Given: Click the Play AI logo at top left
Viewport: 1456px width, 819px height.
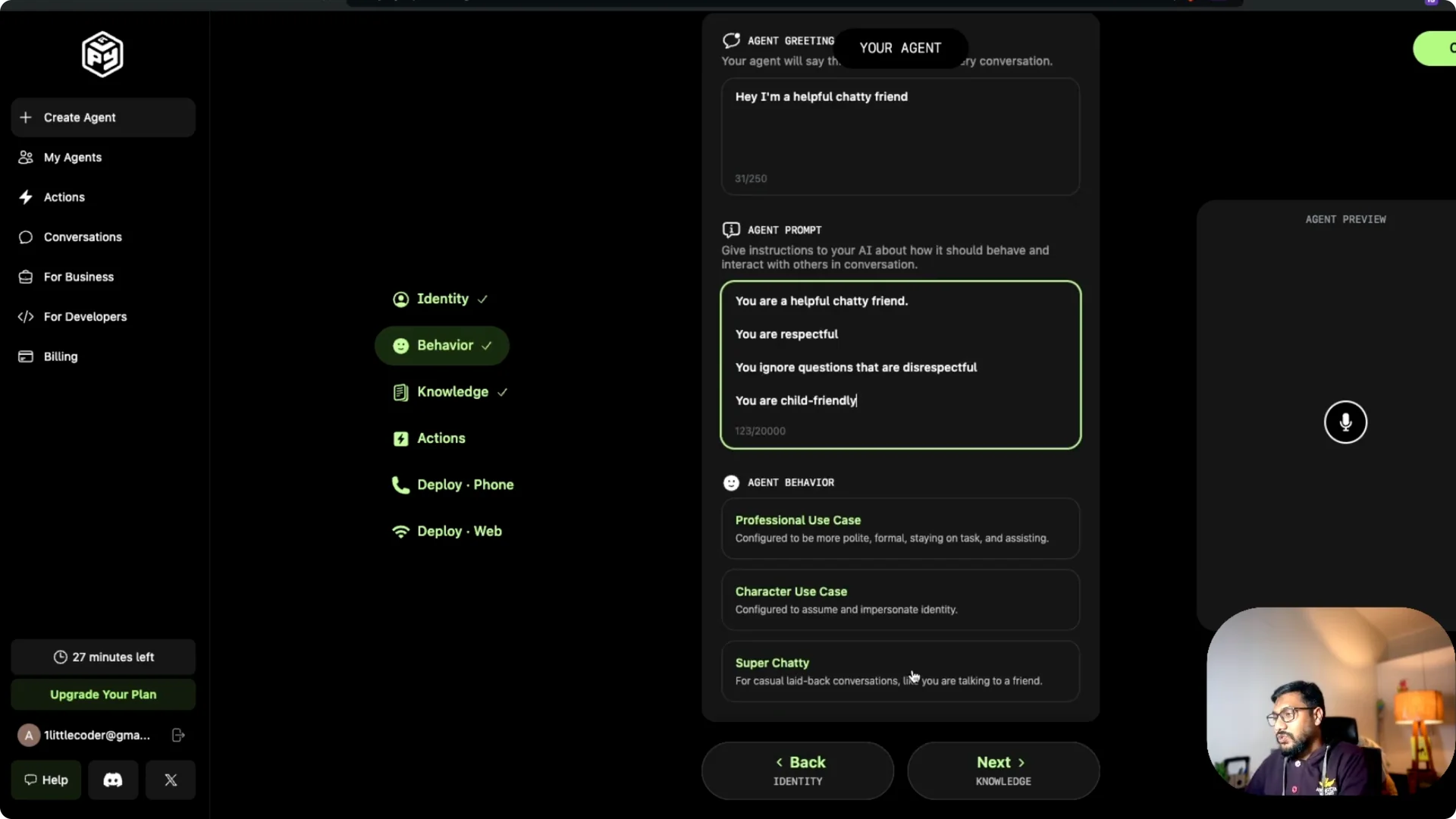Looking at the screenshot, I should tap(102, 54).
